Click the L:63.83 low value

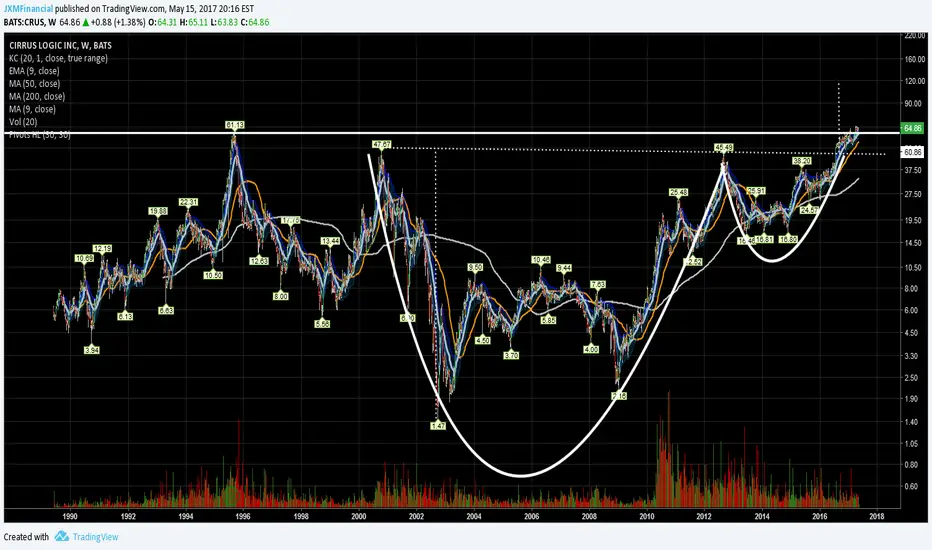[x=224, y=23]
